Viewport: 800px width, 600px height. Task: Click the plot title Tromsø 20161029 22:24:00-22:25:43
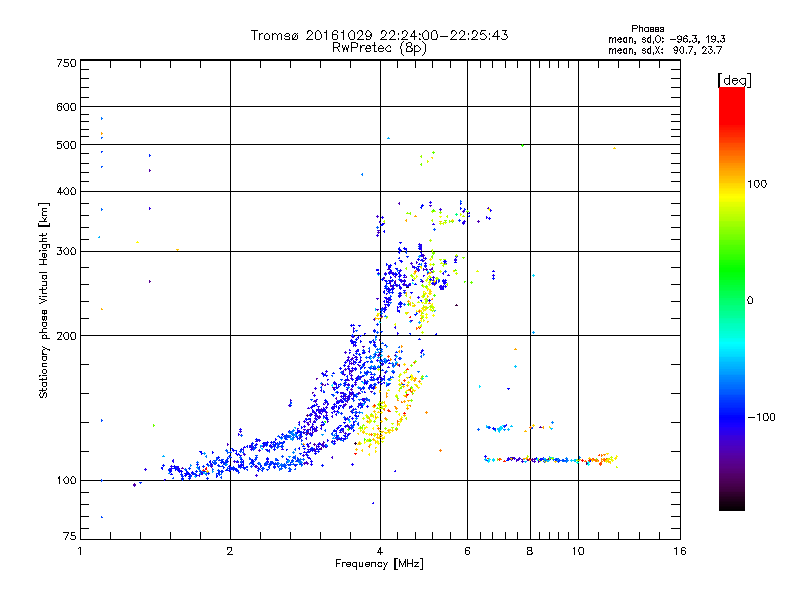pos(379,35)
